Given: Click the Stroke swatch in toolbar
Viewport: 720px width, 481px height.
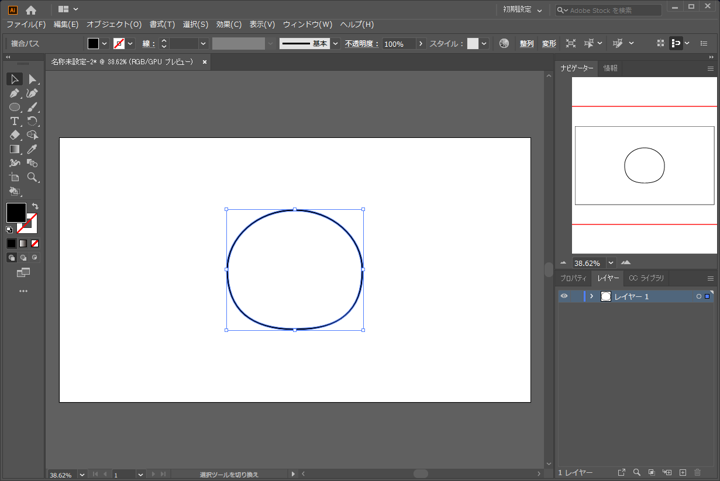Looking at the screenshot, I should point(30,227).
